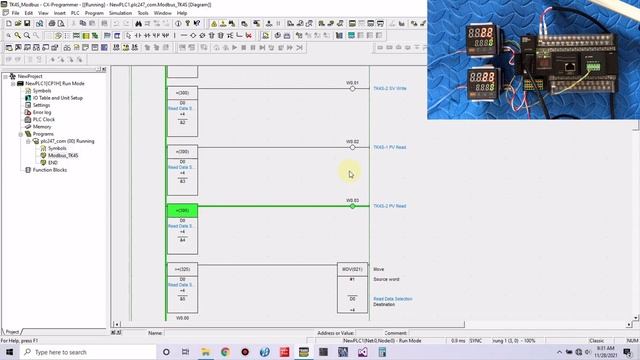
Task: Collapse the Programs tree node
Action: coord(21,134)
